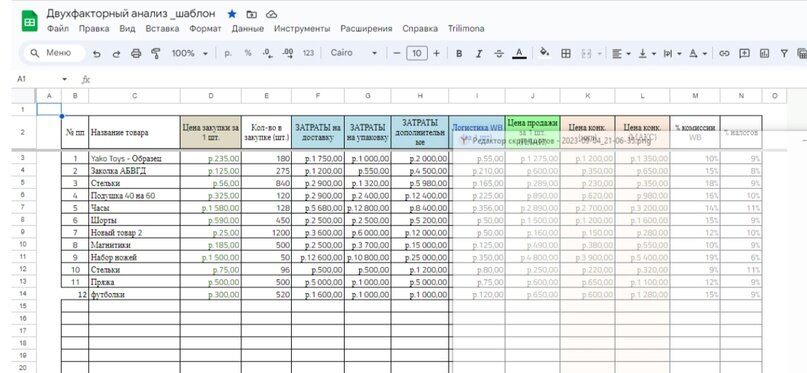The width and height of the screenshot is (807, 373).
Task: Open the Инструменты menu
Action: (x=302, y=29)
